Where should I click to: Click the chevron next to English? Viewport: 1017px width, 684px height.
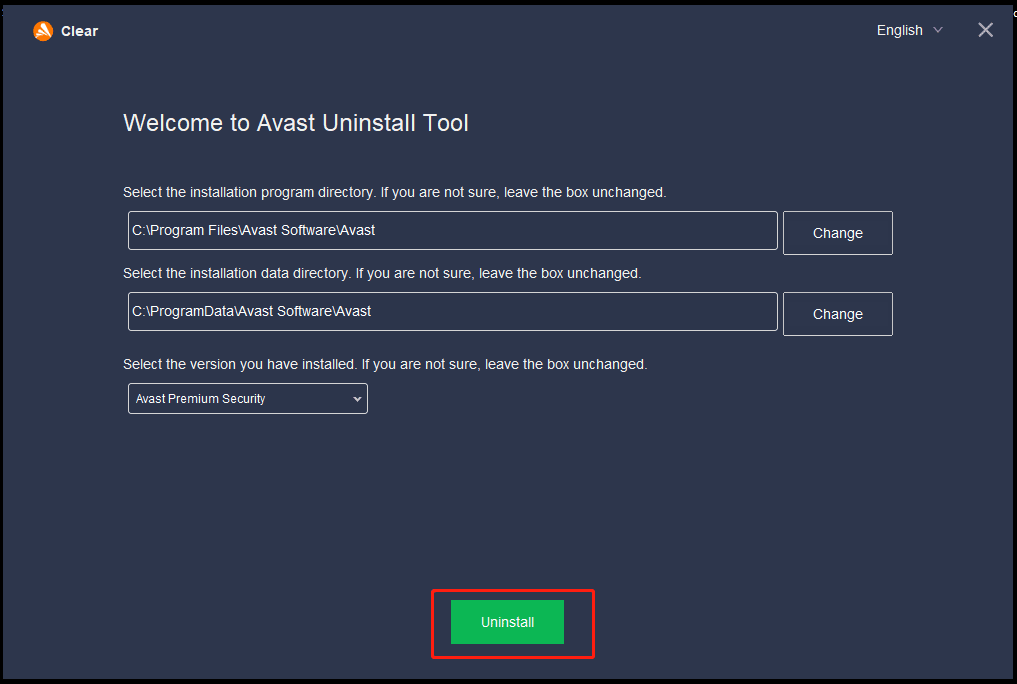[938, 30]
